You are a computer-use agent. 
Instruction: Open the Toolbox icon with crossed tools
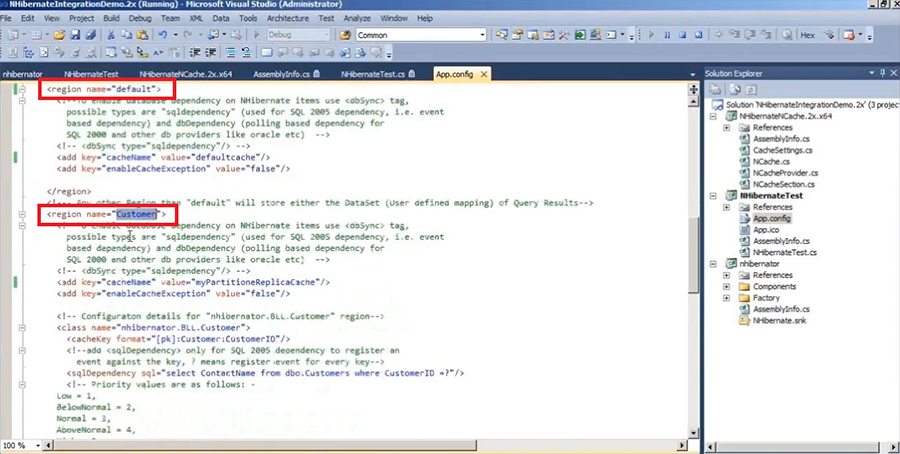564,35
